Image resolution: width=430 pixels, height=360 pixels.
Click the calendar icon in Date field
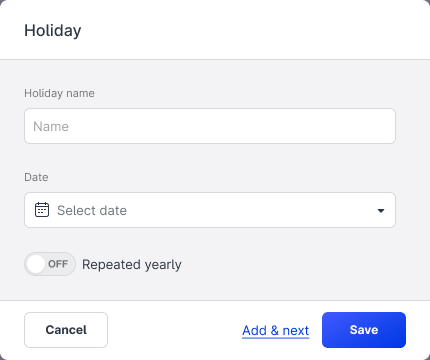tap(42, 210)
